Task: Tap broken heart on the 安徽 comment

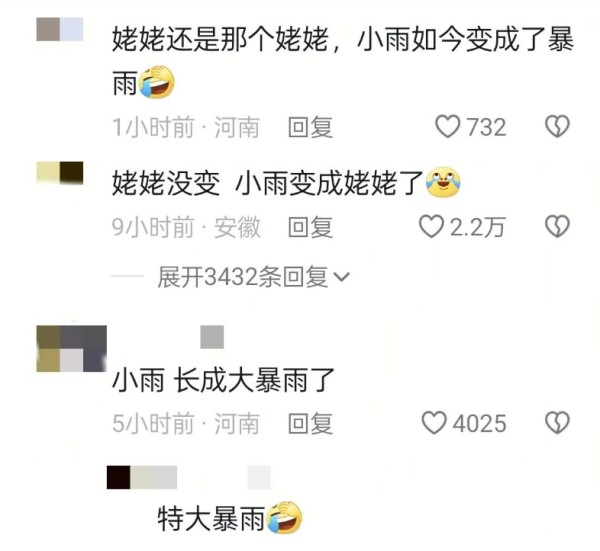Action: click(x=557, y=227)
